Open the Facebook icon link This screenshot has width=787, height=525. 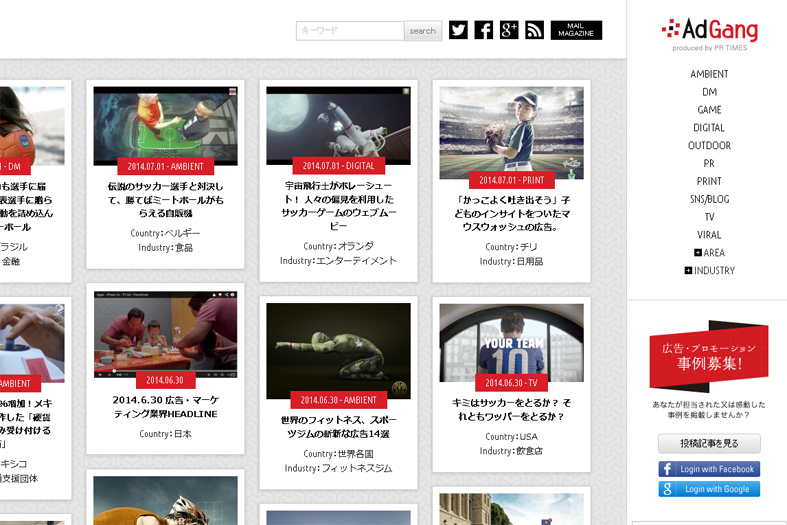[484, 30]
